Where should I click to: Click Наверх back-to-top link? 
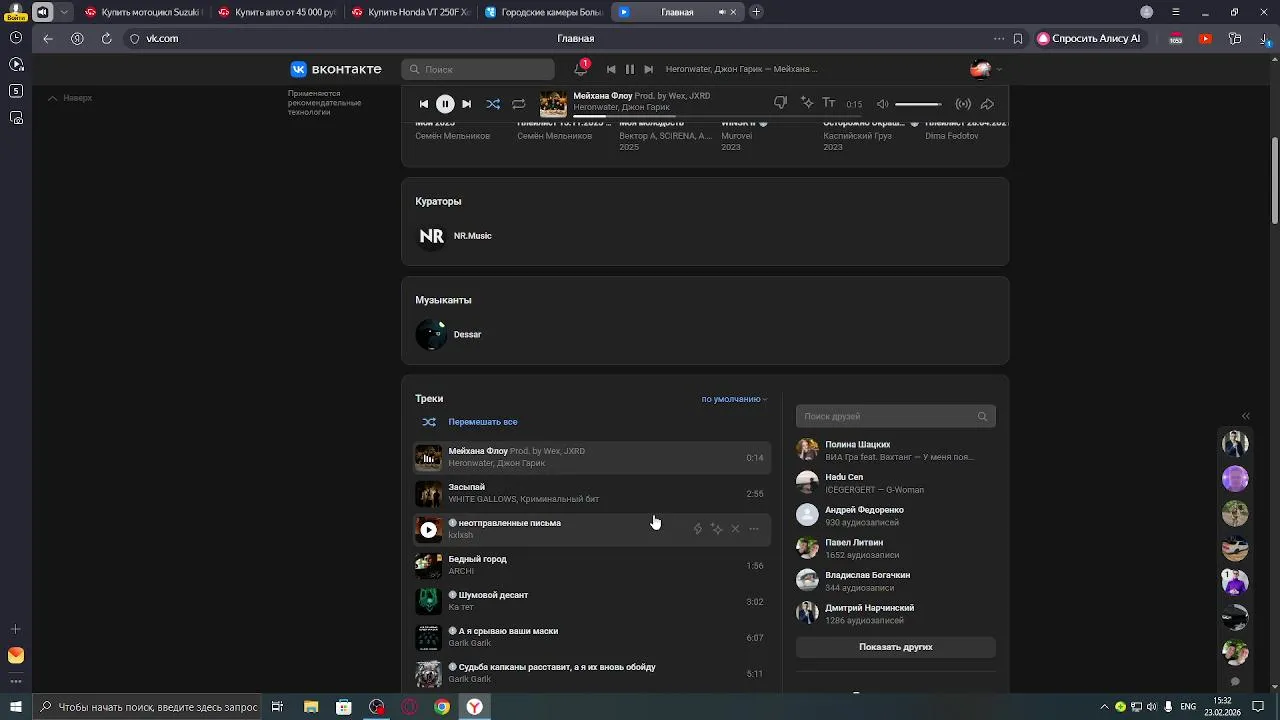click(x=70, y=98)
